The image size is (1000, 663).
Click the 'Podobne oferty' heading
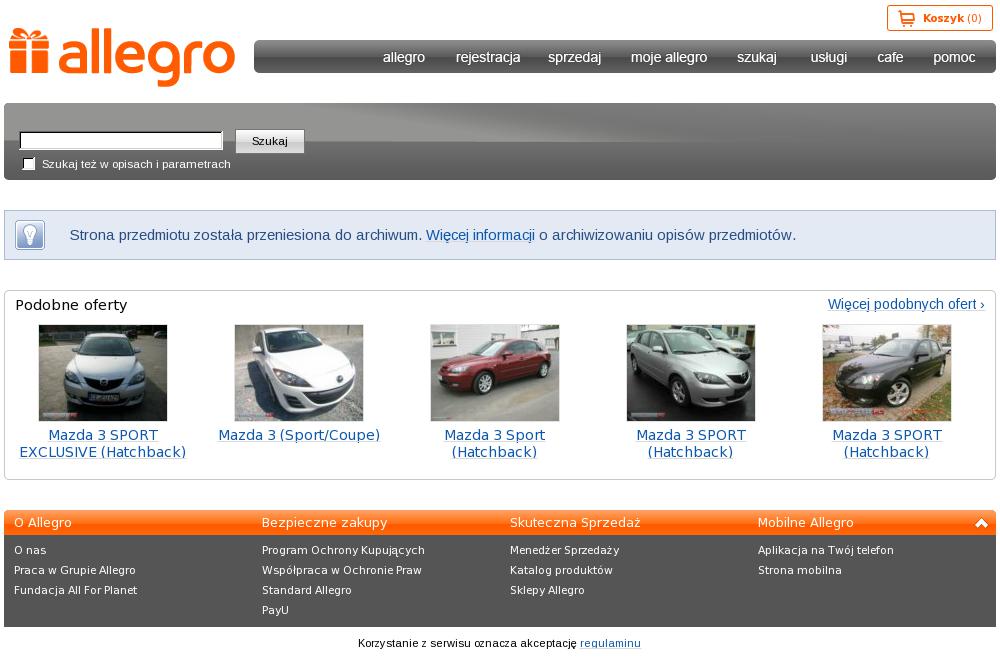[x=71, y=305]
